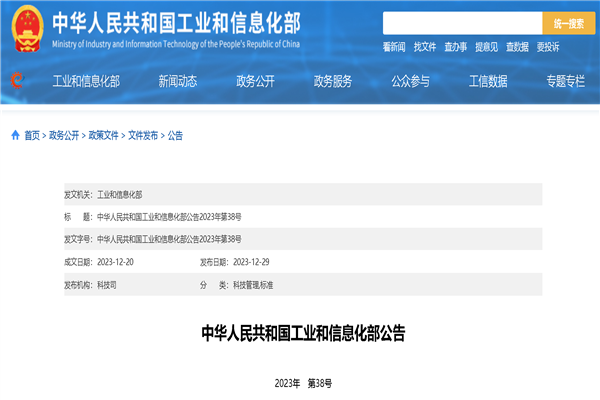
Task: Open the 找文件 quick link
Action: [425, 47]
